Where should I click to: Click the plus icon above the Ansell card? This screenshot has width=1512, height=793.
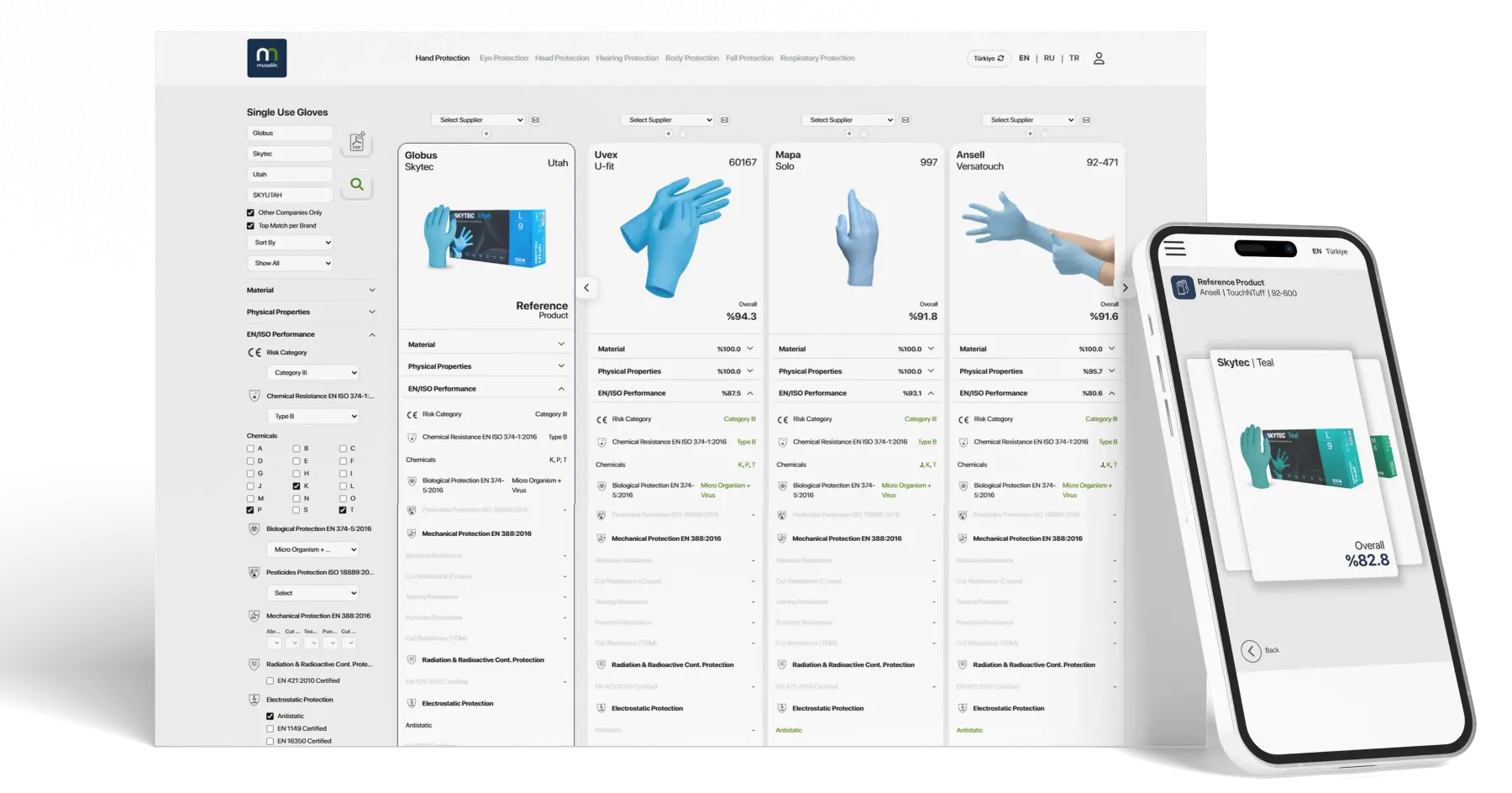1030,134
